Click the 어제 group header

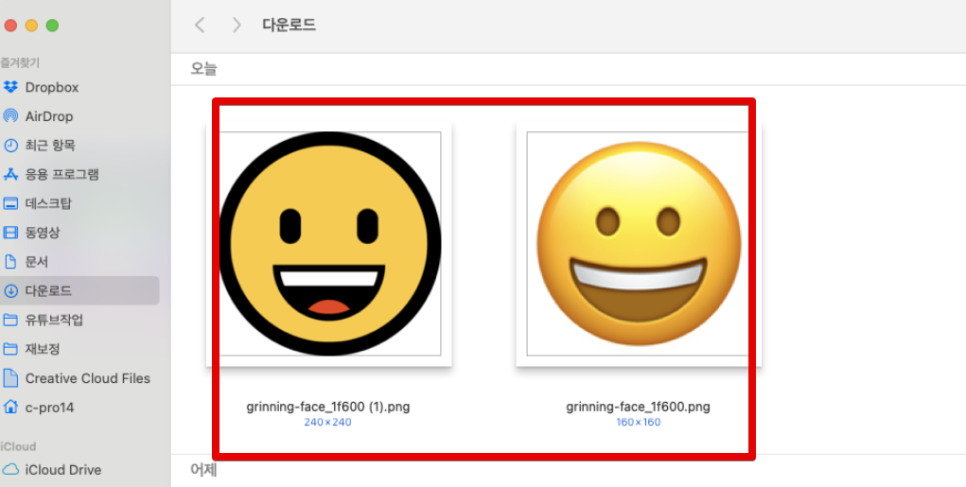(204, 471)
